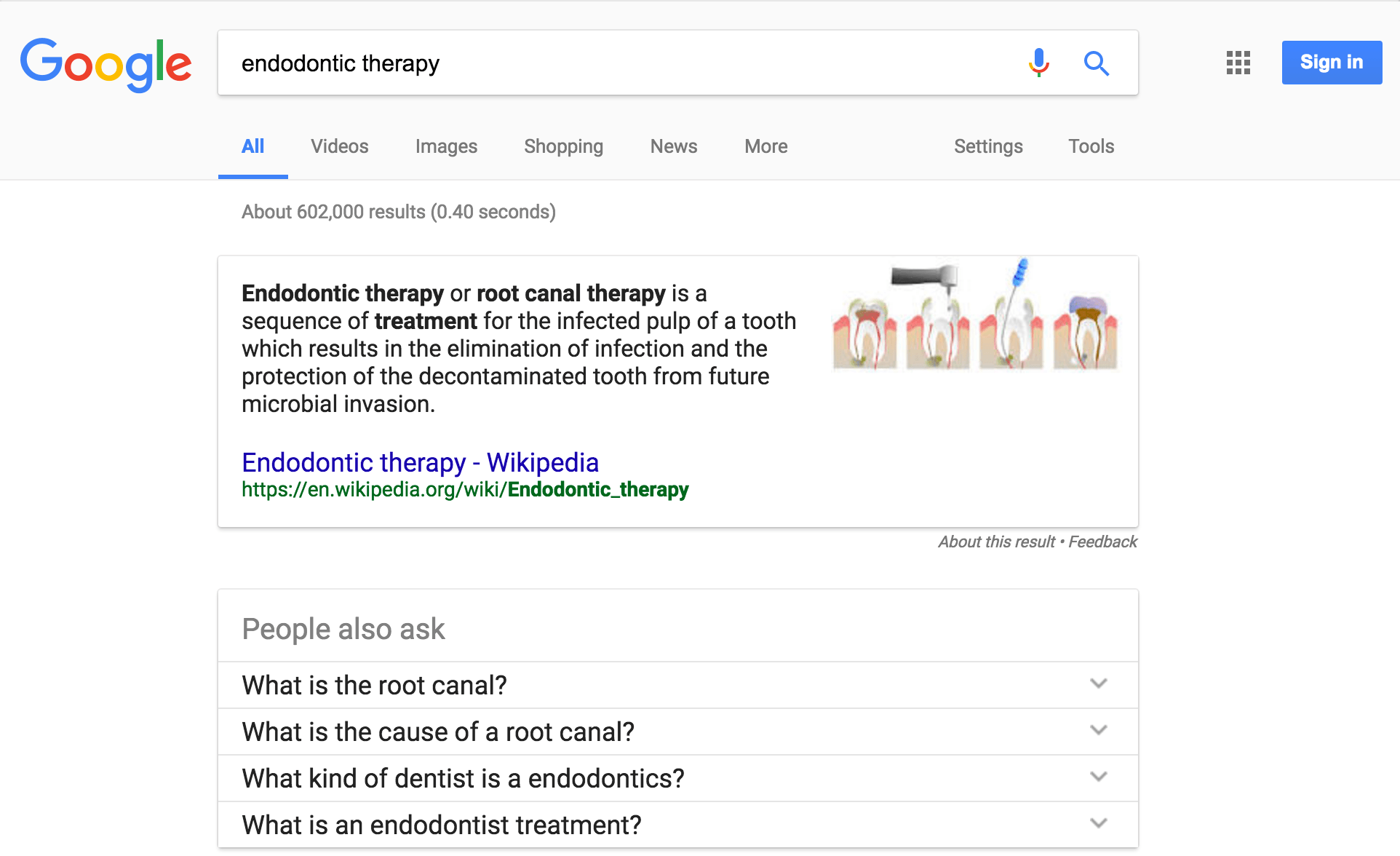Viewport: 1400px width, 856px height.
Task: Open the Endodontic therapy - Wikipedia link
Action: (x=420, y=462)
